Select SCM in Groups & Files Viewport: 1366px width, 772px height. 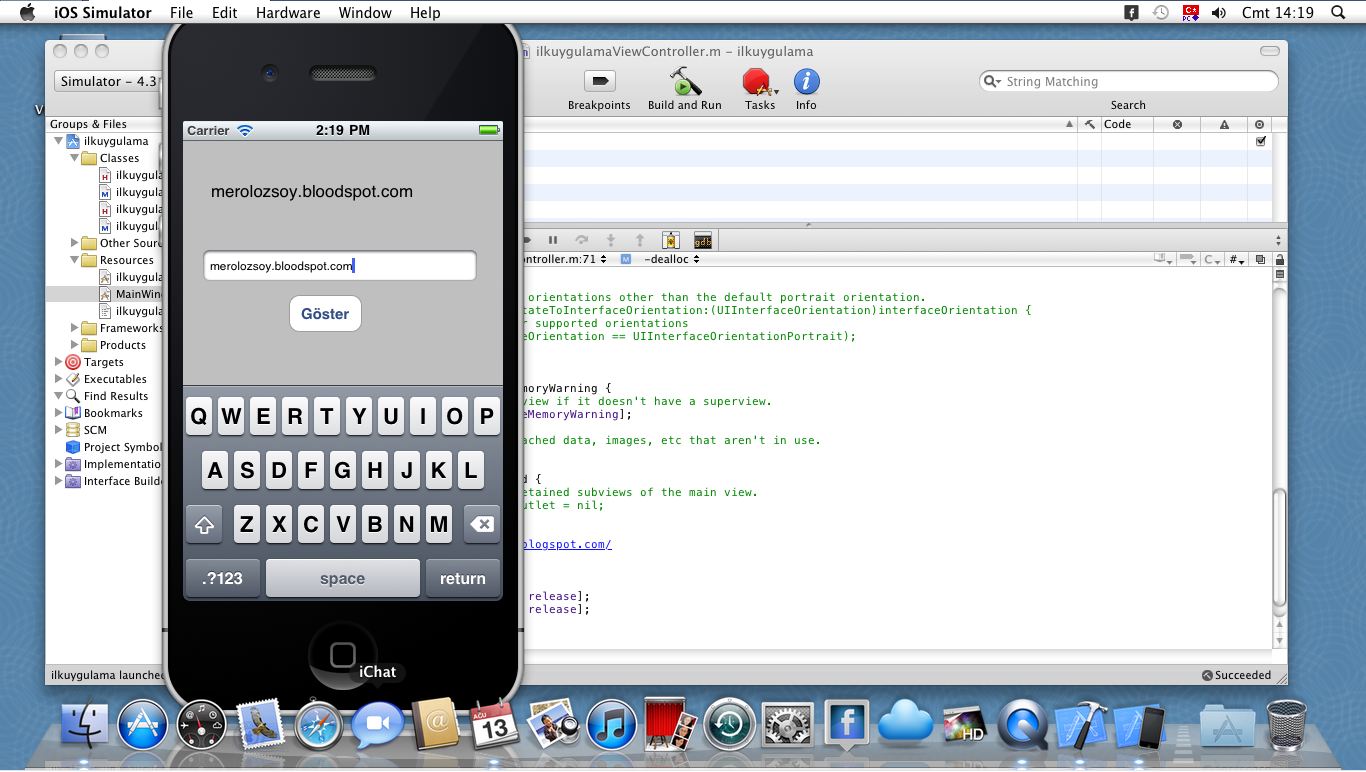[95, 430]
